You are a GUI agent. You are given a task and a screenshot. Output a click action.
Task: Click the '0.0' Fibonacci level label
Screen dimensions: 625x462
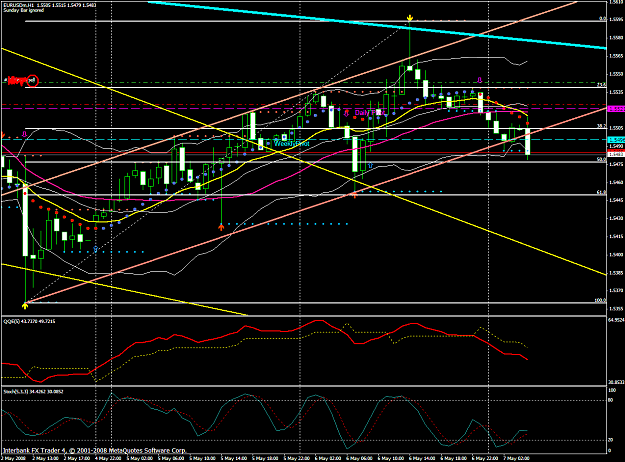point(603,19)
